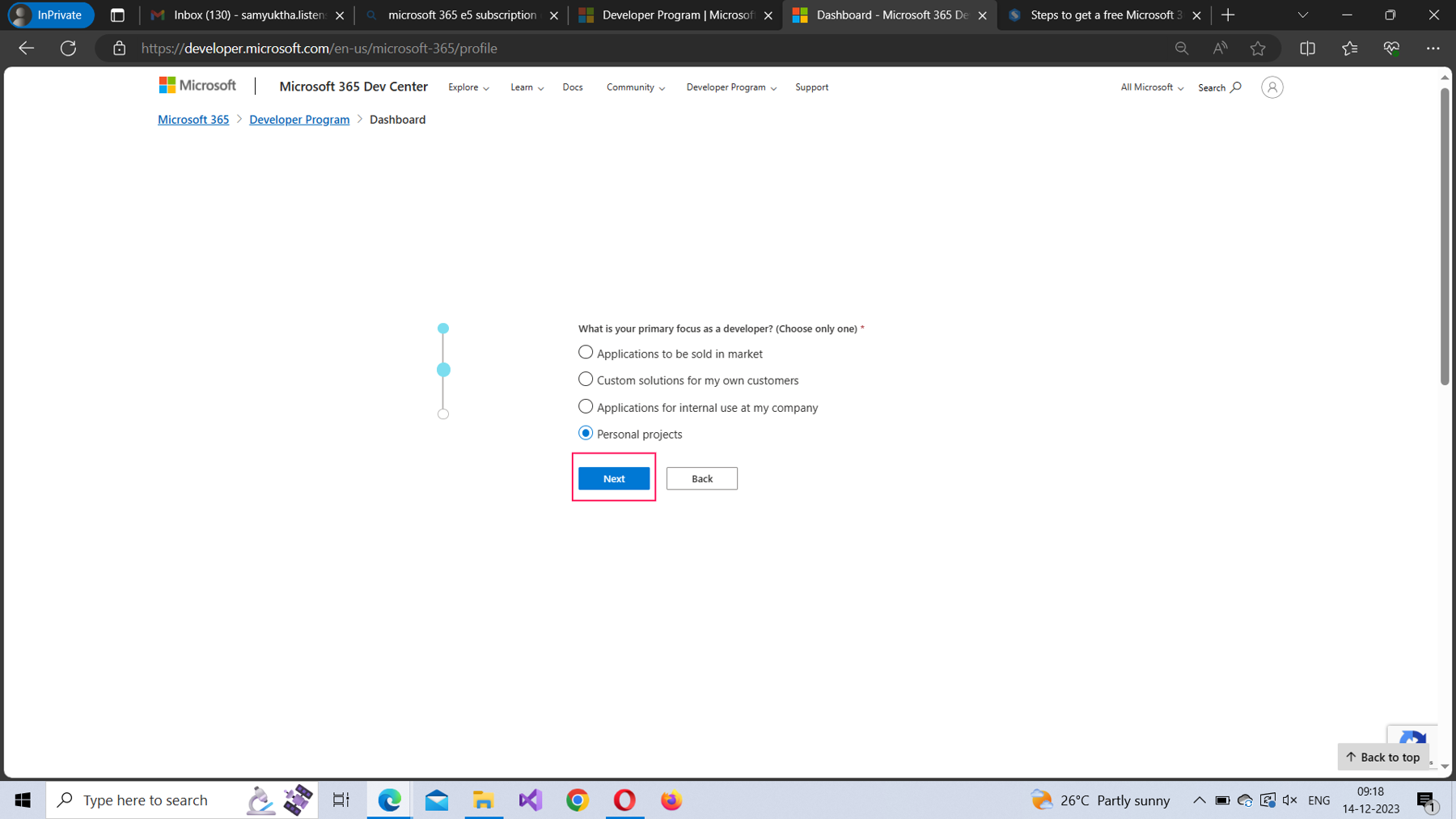Open the Docs menu item

click(573, 87)
